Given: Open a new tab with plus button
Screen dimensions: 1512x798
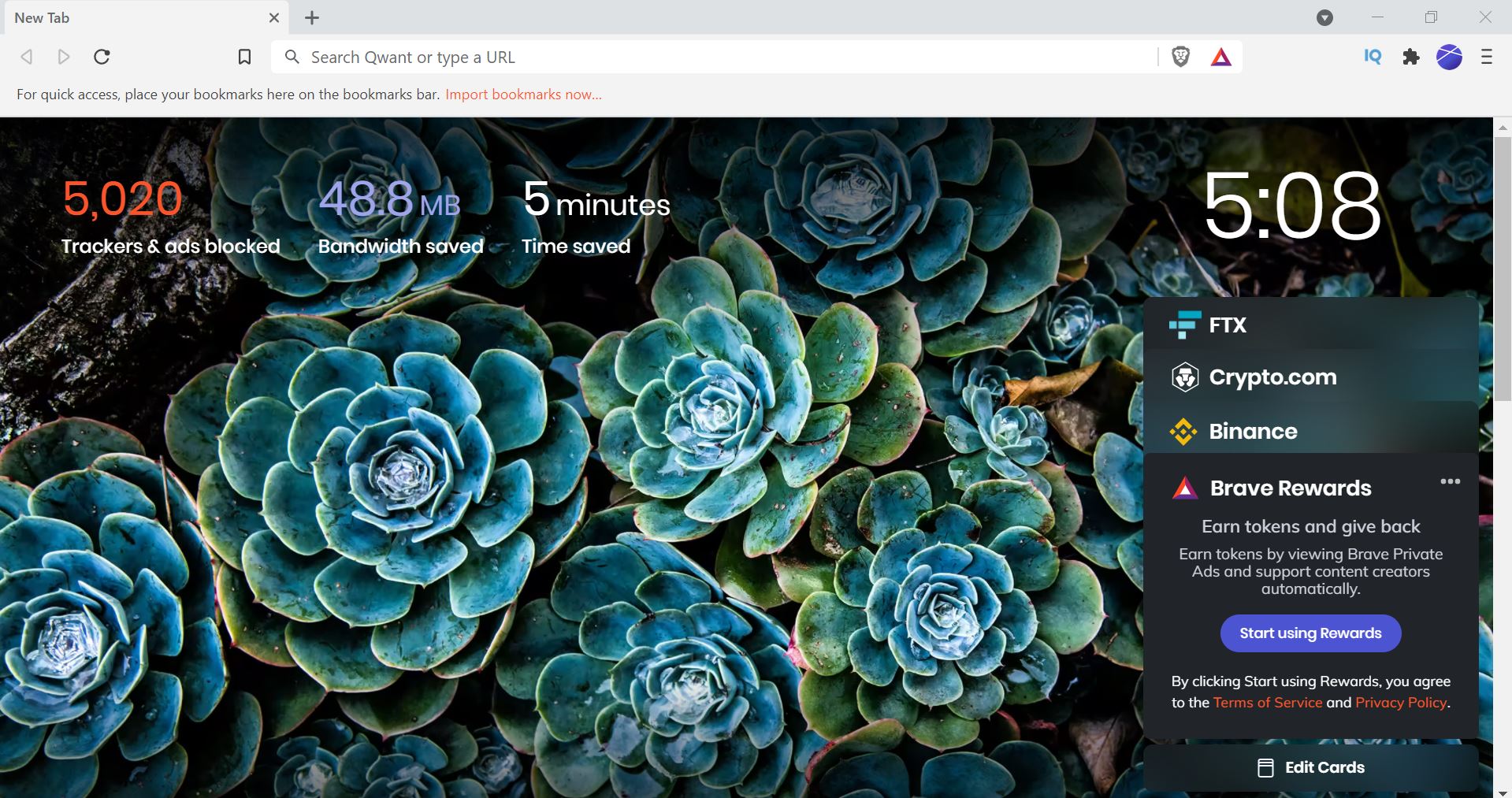Looking at the screenshot, I should click(312, 17).
